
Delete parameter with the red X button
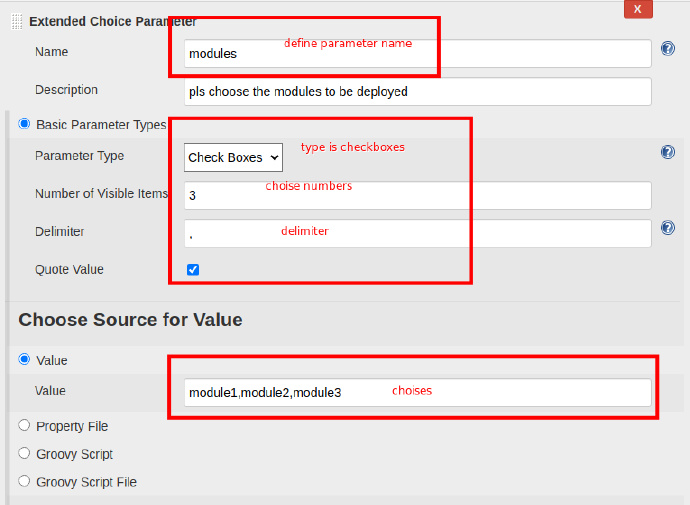click(x=638, y=9)
